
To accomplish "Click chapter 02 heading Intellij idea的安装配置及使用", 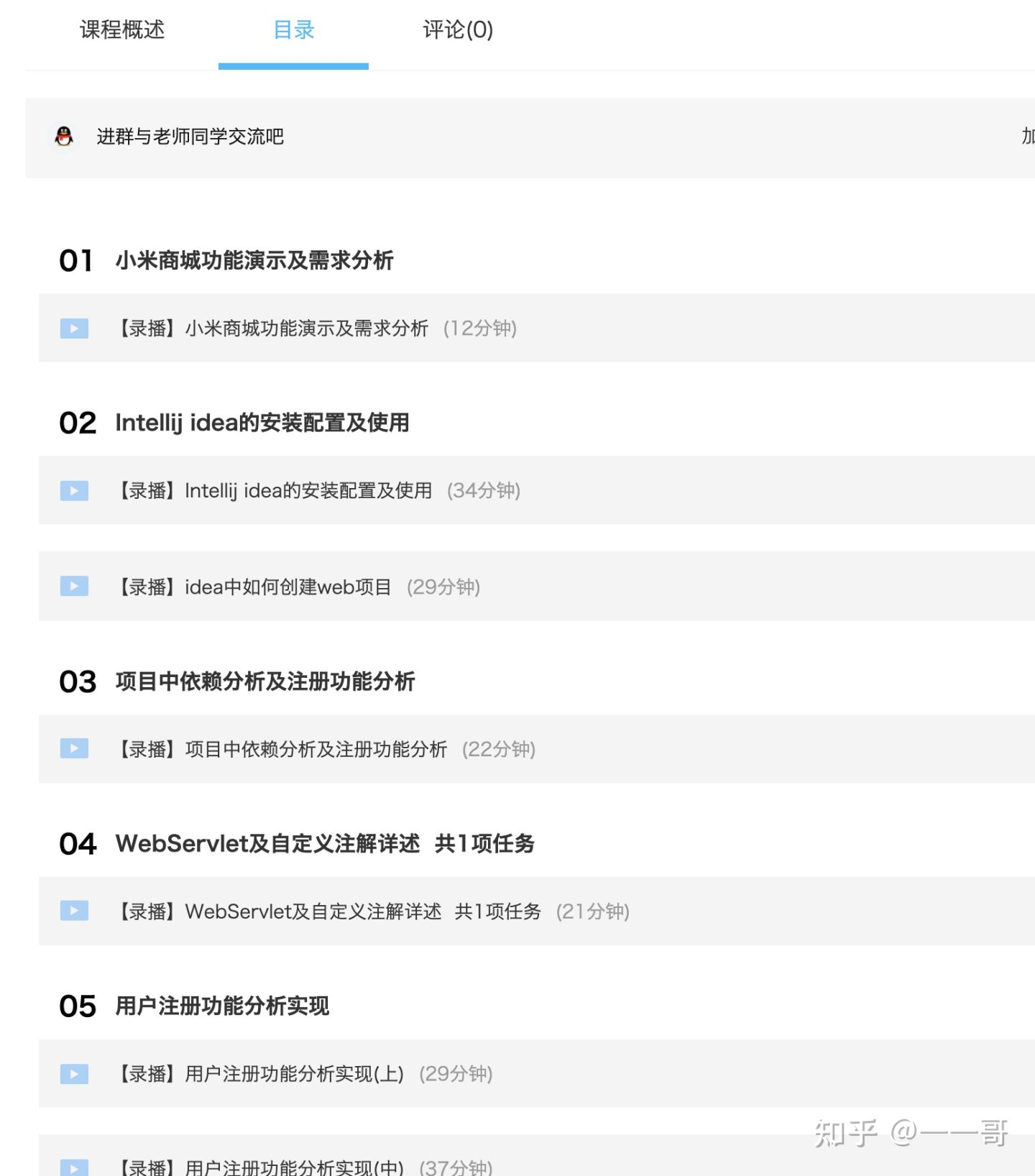I will coord(262,423).
